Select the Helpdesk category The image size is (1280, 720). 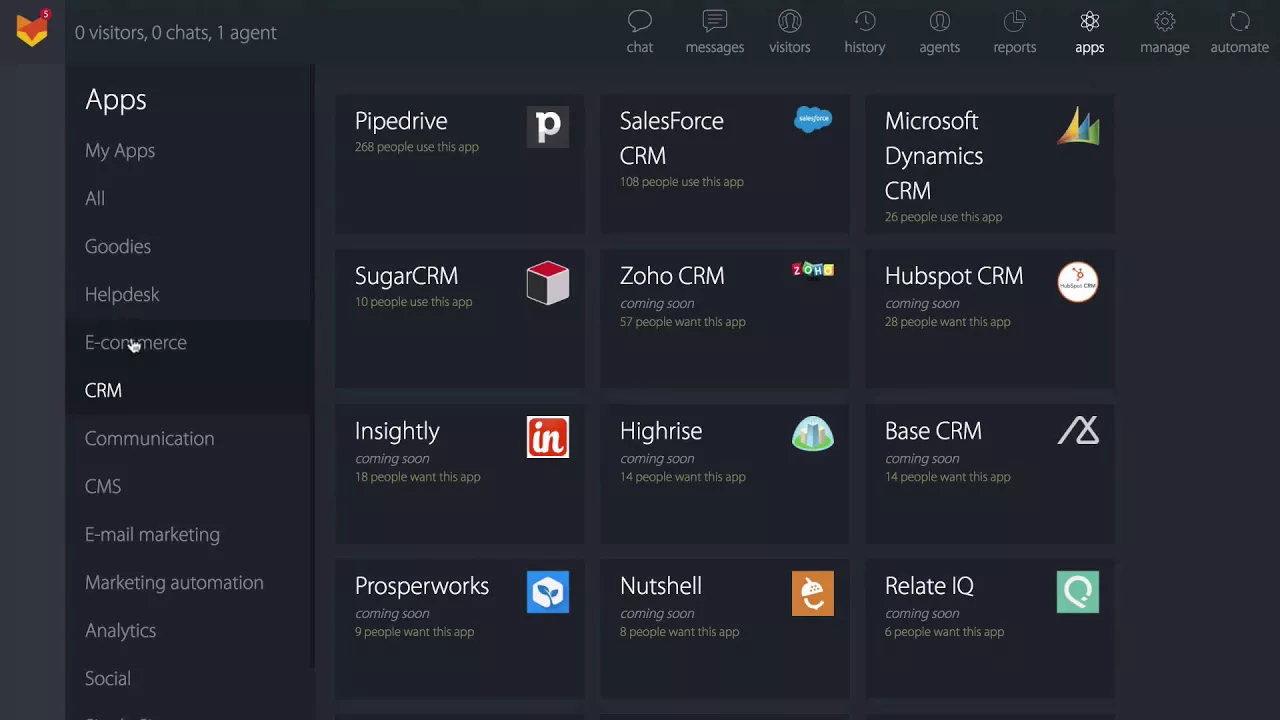tap(122, 294)
